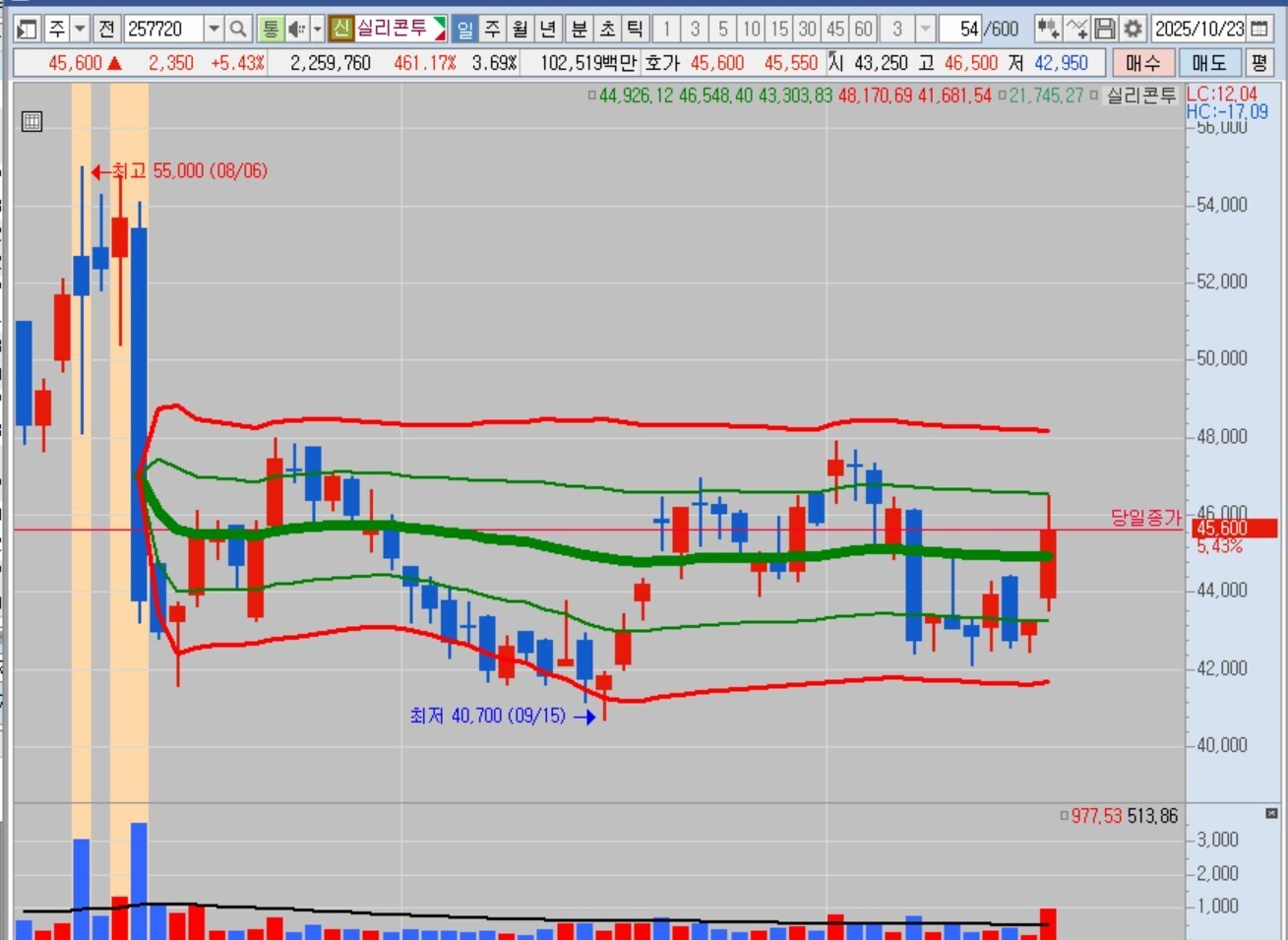
Task: Click the trade value 102,519백만
Action: [588, 63]
